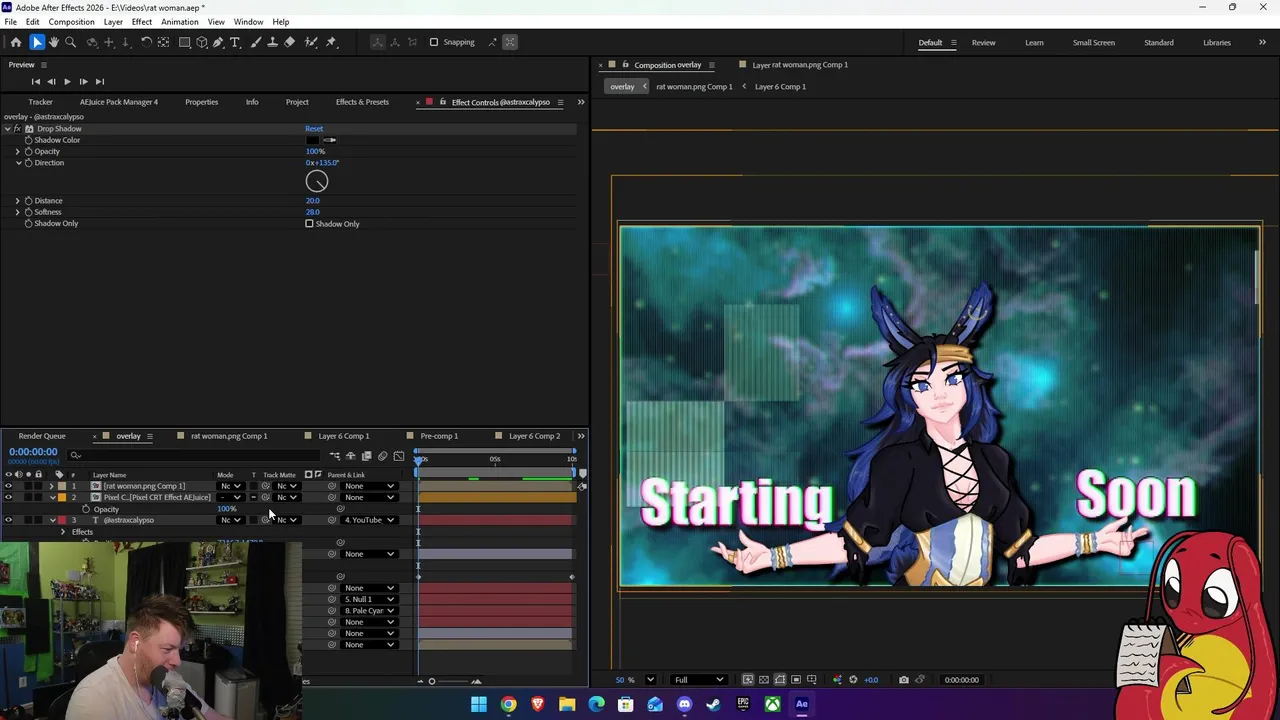
Task: Select the Roto Brush tool
Action: [x=311, y=42]
